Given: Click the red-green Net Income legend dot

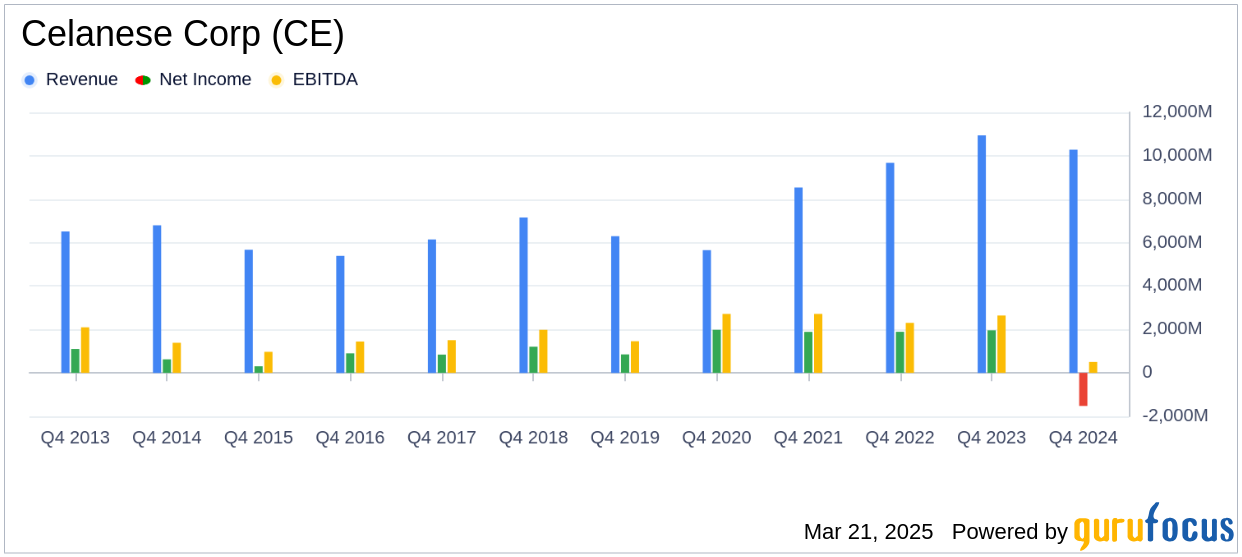Looking at the screenshot, I should pos(142,80).
